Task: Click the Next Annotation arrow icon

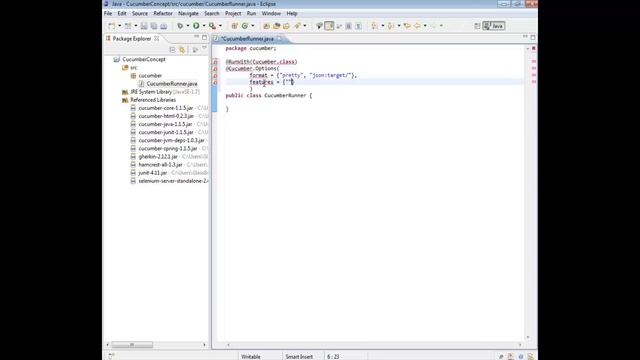Action: [x=374, y=26]
